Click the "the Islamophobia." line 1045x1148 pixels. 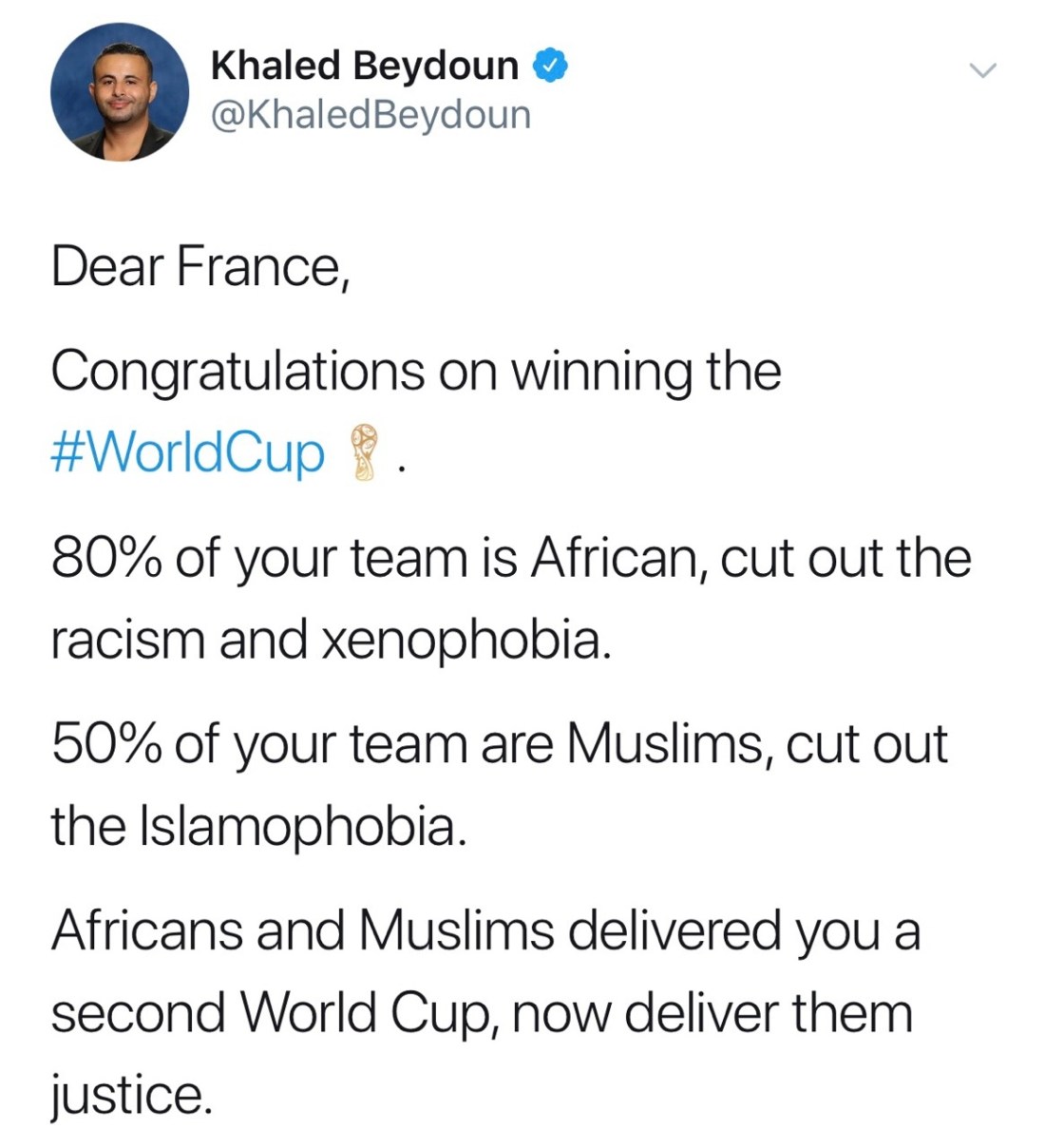coord(258,826)
